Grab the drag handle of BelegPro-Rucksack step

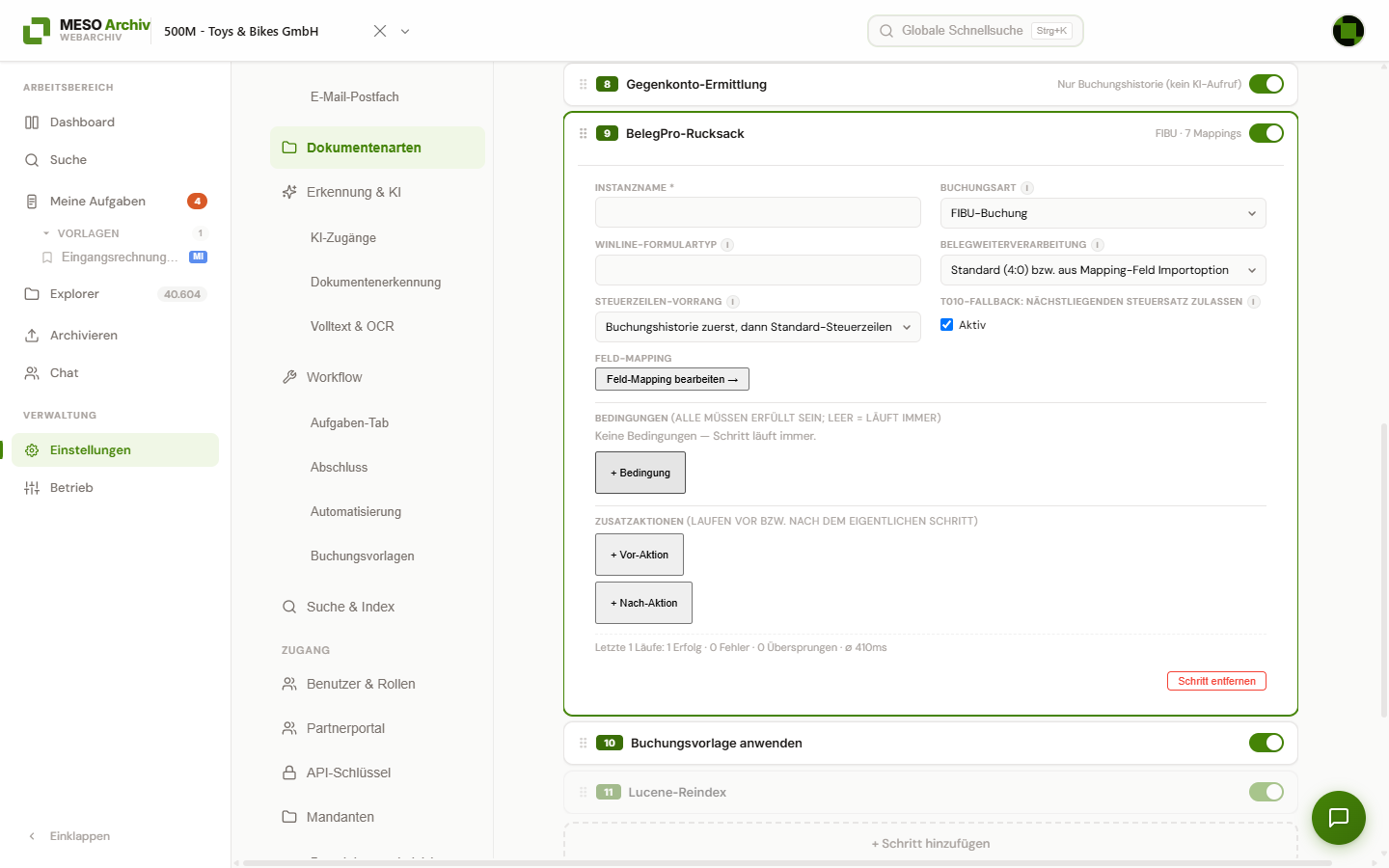coord(583,133)
